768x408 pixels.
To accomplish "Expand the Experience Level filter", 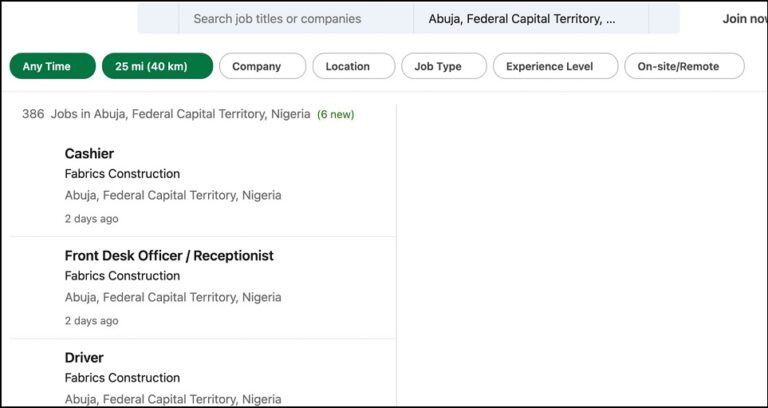I will click(x=549, y=66).
